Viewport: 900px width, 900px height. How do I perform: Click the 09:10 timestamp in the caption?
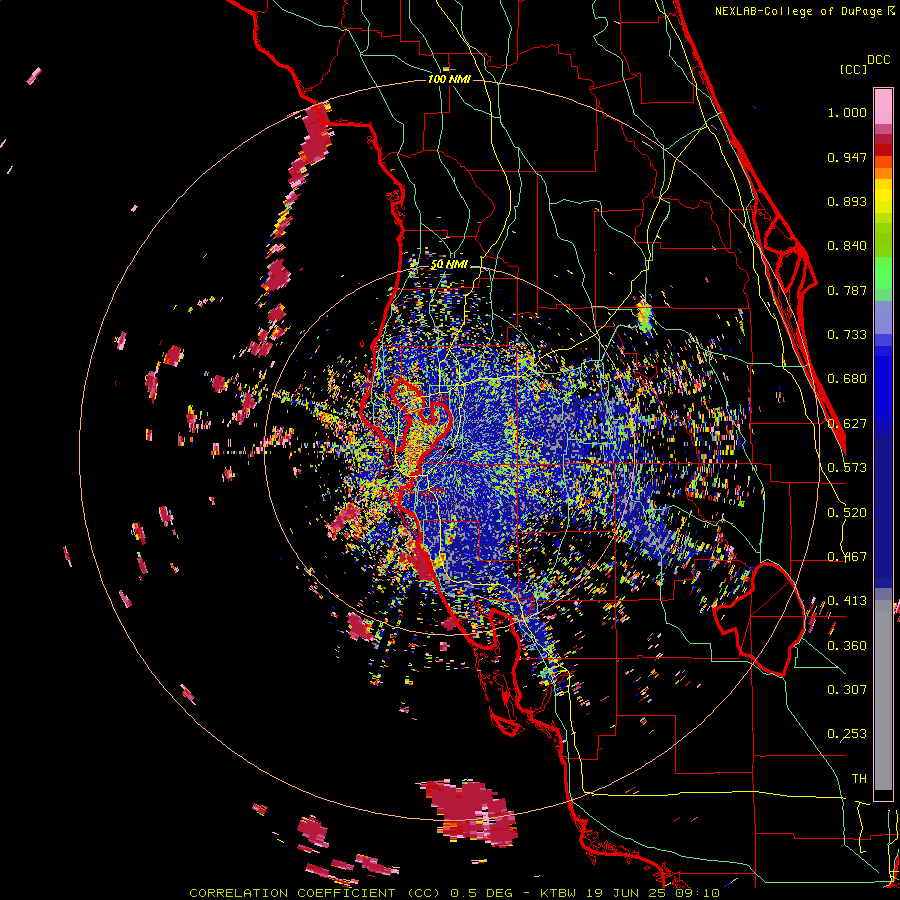click(x=698, y=893)
